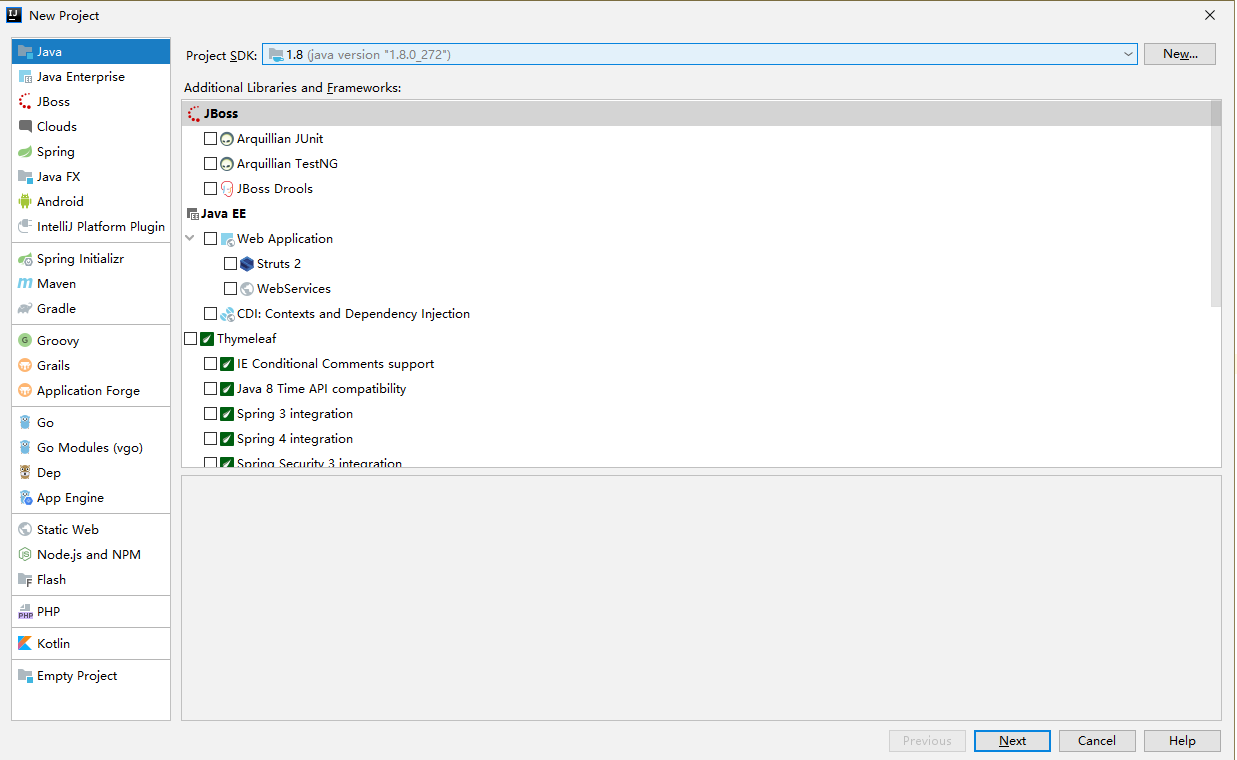Image resolution: width=1237 pixels, height=760 pixels.
Task: Click the Struts 2 framework icon
Action: pos(247,264)
